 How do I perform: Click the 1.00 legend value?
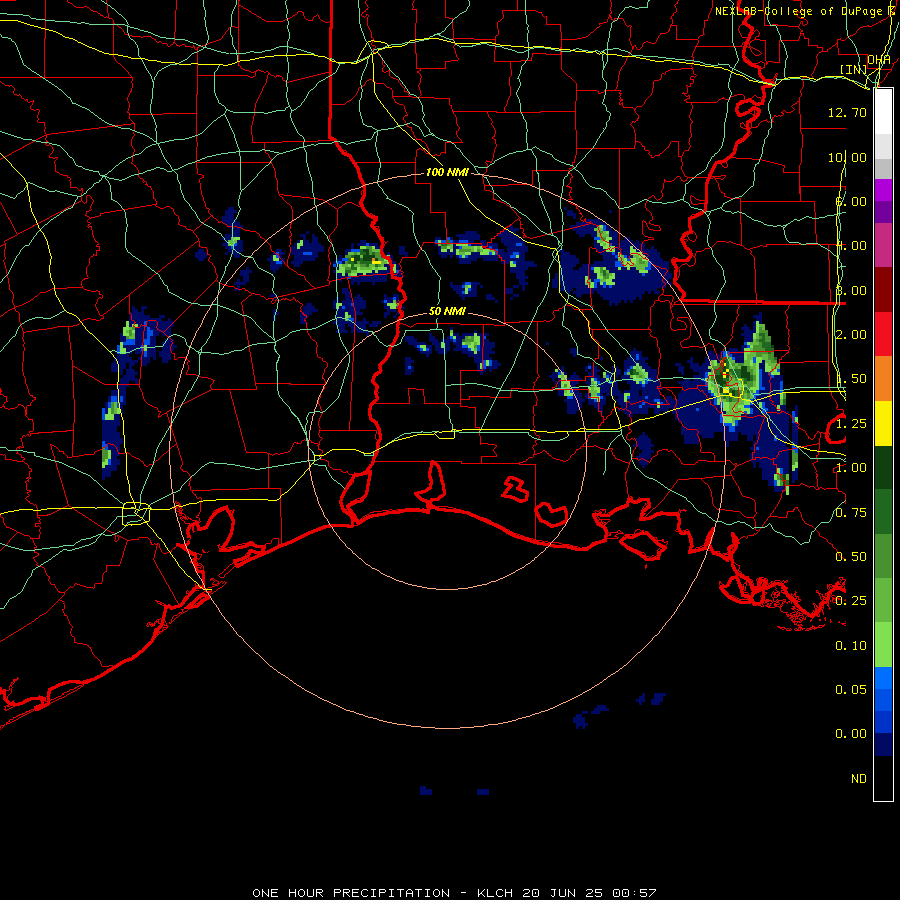pos(851,468)
